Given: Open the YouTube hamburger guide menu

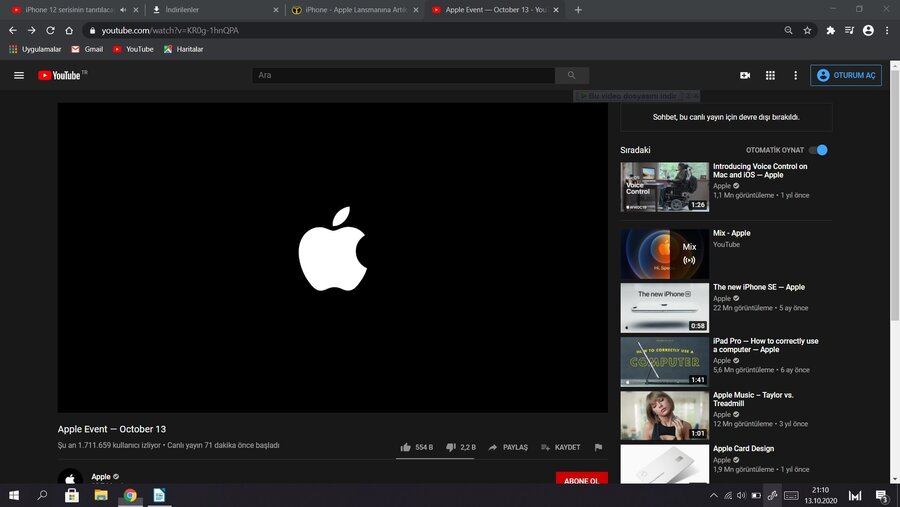Looking at the screenshot, I should pyautogui.click(x=19, y=75).
